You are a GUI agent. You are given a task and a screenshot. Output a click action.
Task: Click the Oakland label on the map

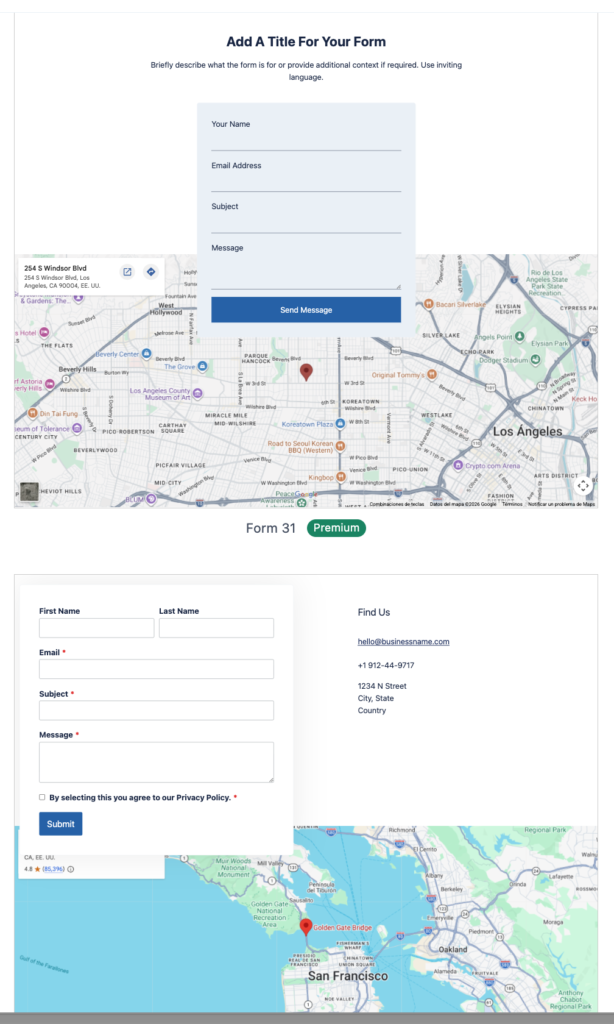coord(453,949)
